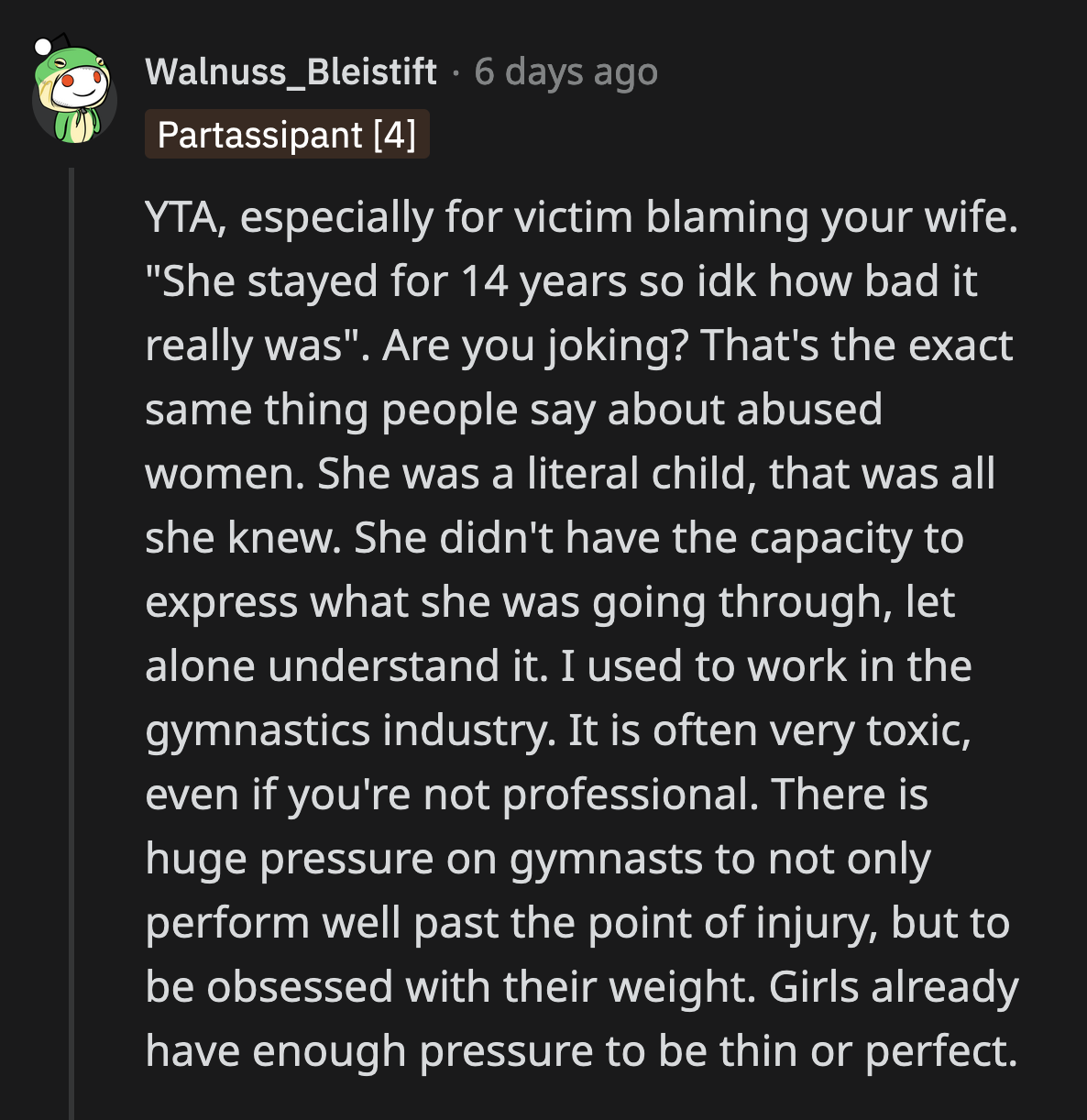Click the dot separator after the username
Screen dimensions: 1087x1120
pyautogui.click(x=456, y=73)
